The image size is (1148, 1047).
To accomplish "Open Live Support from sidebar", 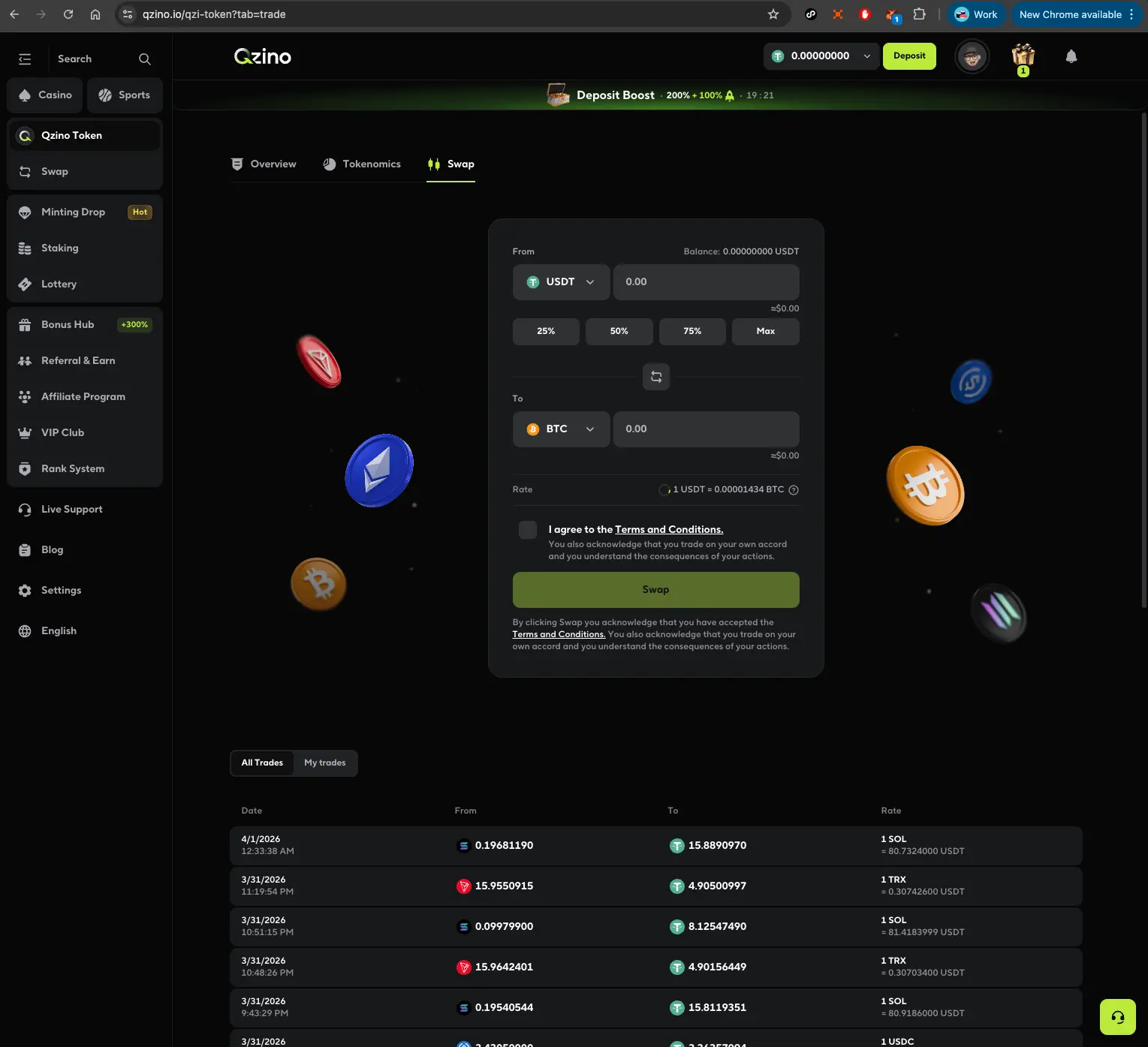I will tap(85, 510).
